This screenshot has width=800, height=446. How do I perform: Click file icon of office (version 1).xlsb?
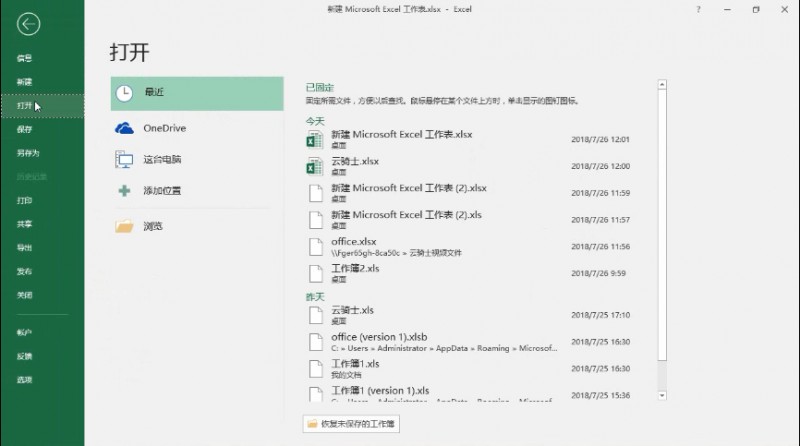click(x=316, y=342)
